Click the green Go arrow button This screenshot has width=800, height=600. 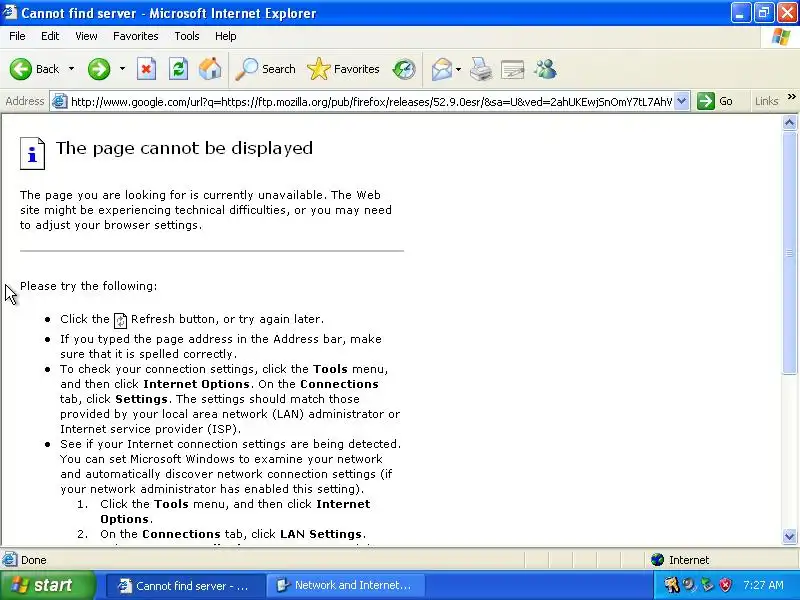(x=706, y=101)
